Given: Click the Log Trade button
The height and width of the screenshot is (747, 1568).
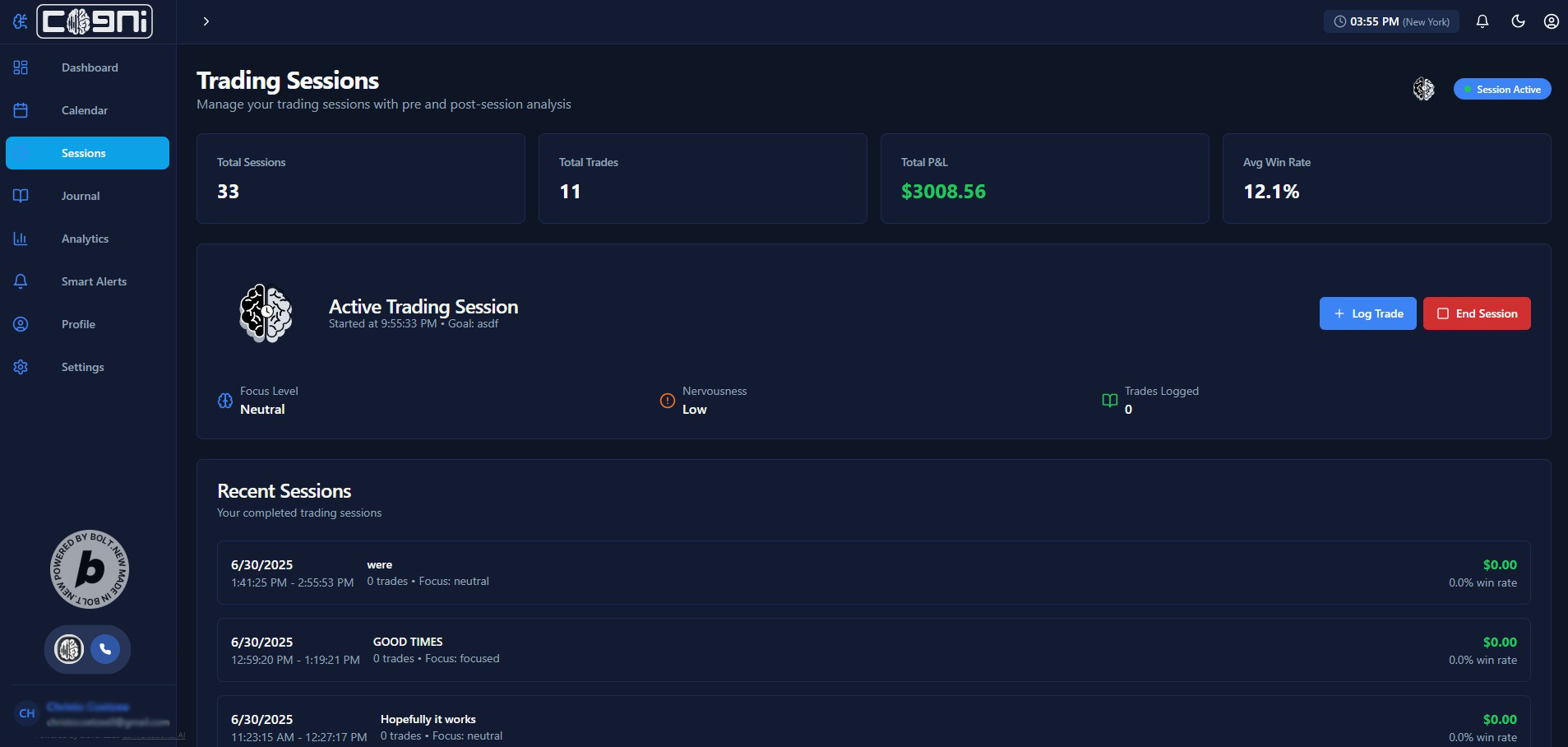Looking at the screenshot, I should pos(1367,313).
